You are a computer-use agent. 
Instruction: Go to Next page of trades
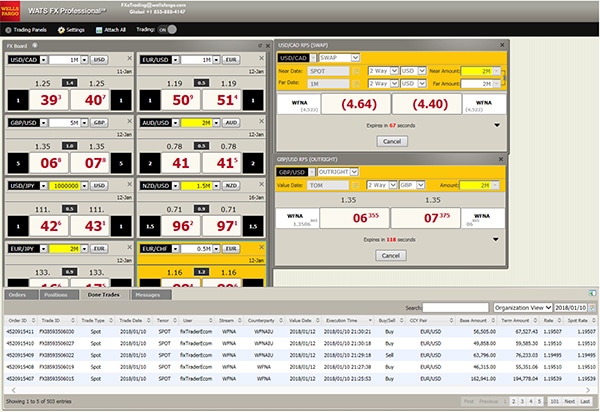569,401
